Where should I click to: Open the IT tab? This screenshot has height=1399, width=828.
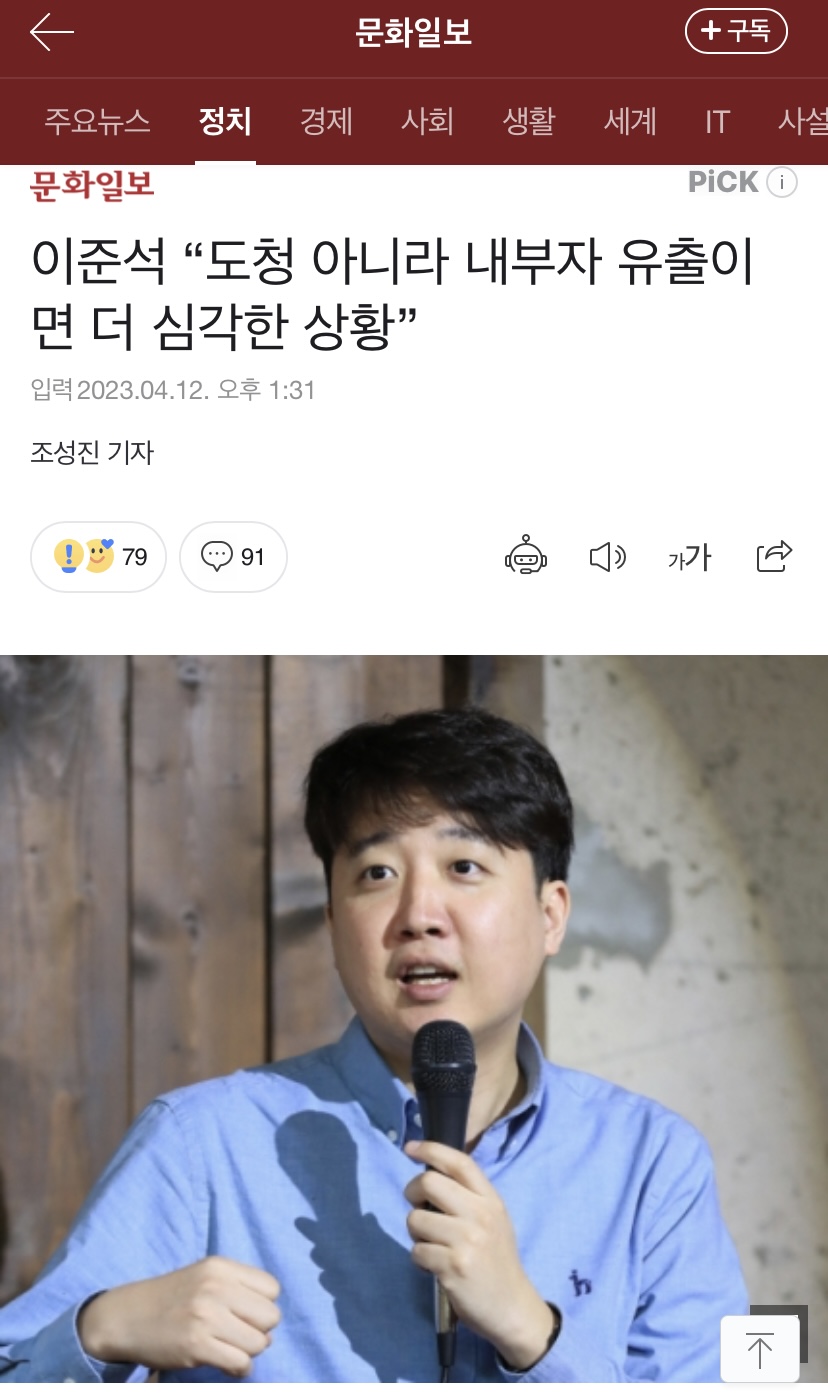[717, 122]
